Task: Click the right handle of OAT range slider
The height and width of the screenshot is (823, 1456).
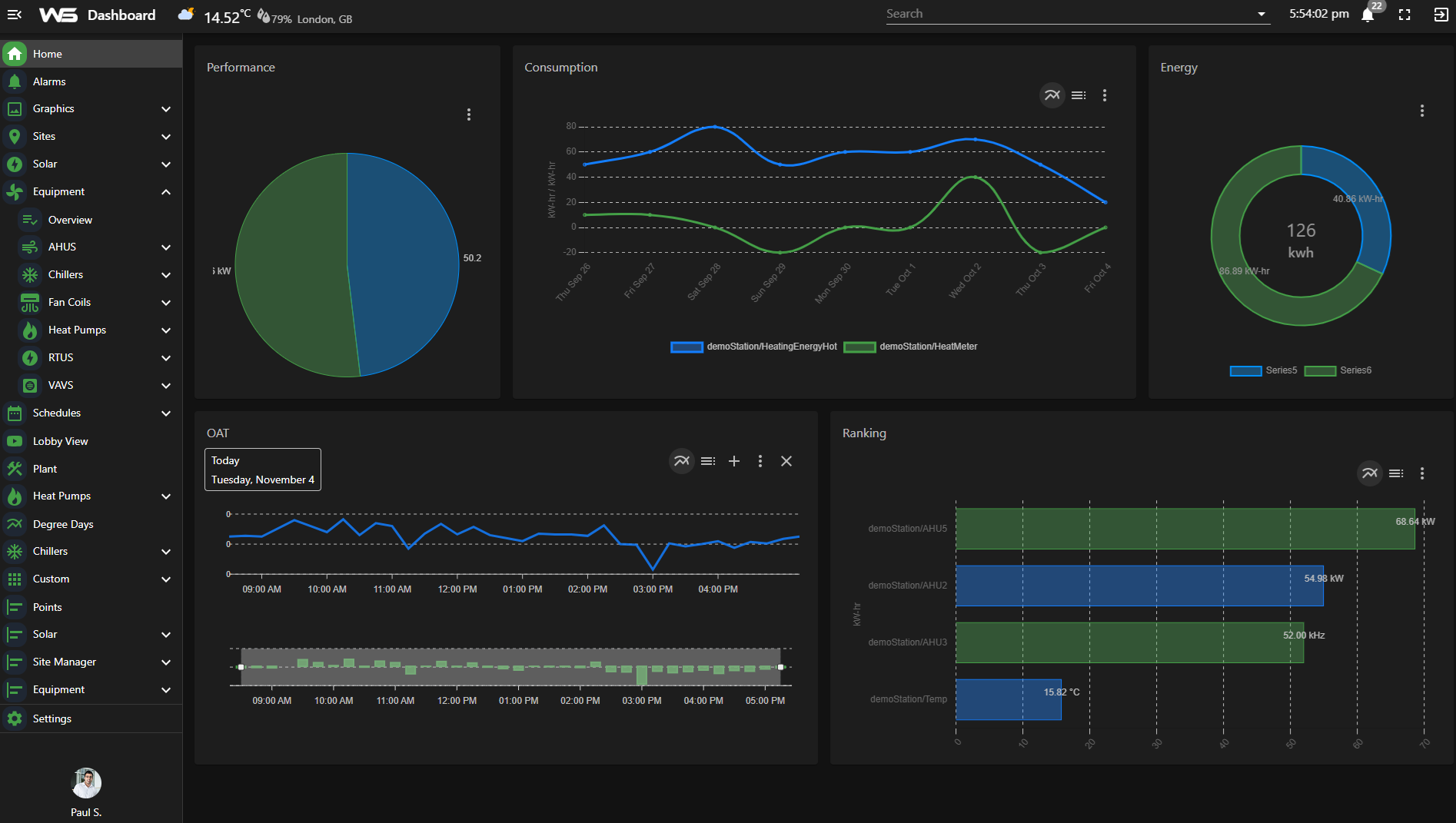Action: (780, 667)
